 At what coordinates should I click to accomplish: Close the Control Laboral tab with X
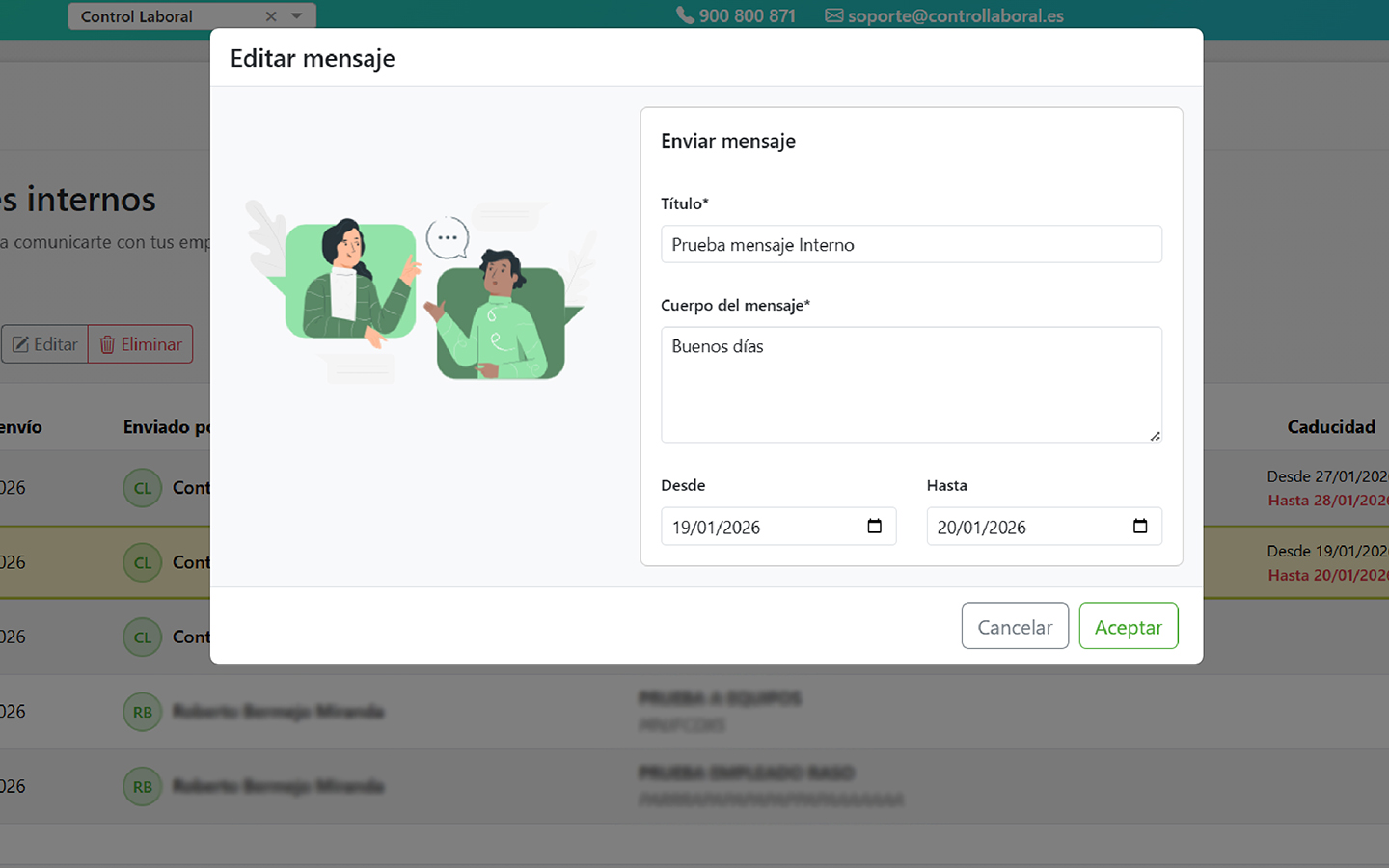(x=271, y=16)
